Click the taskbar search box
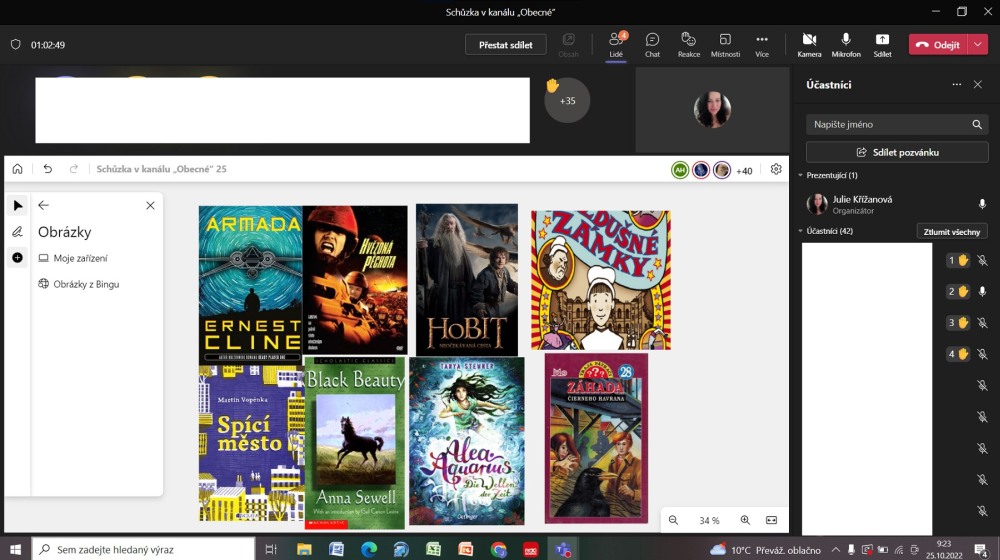 [x=143, y=549]
